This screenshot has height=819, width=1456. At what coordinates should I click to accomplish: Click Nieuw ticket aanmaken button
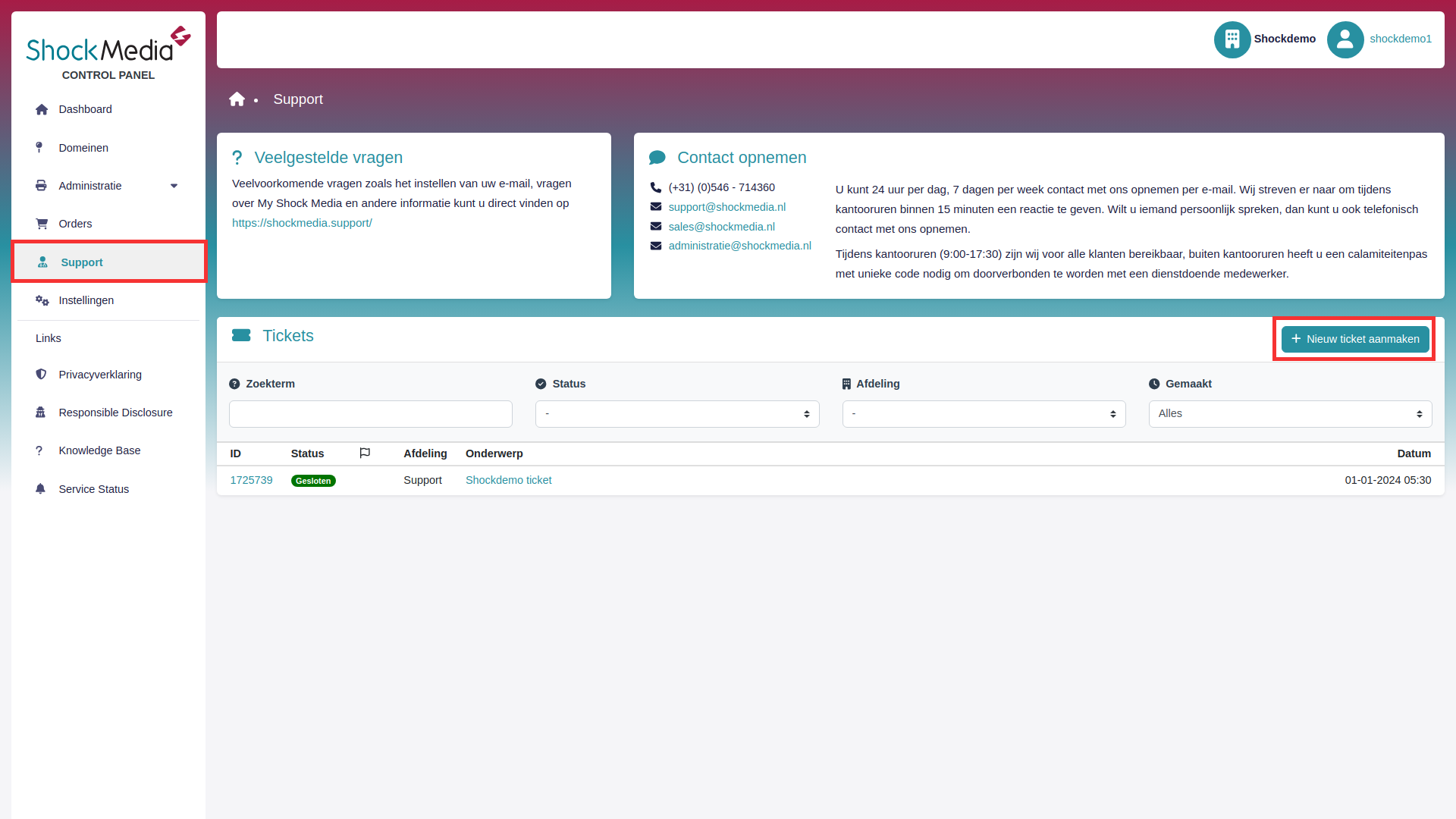pos(1355,338)
